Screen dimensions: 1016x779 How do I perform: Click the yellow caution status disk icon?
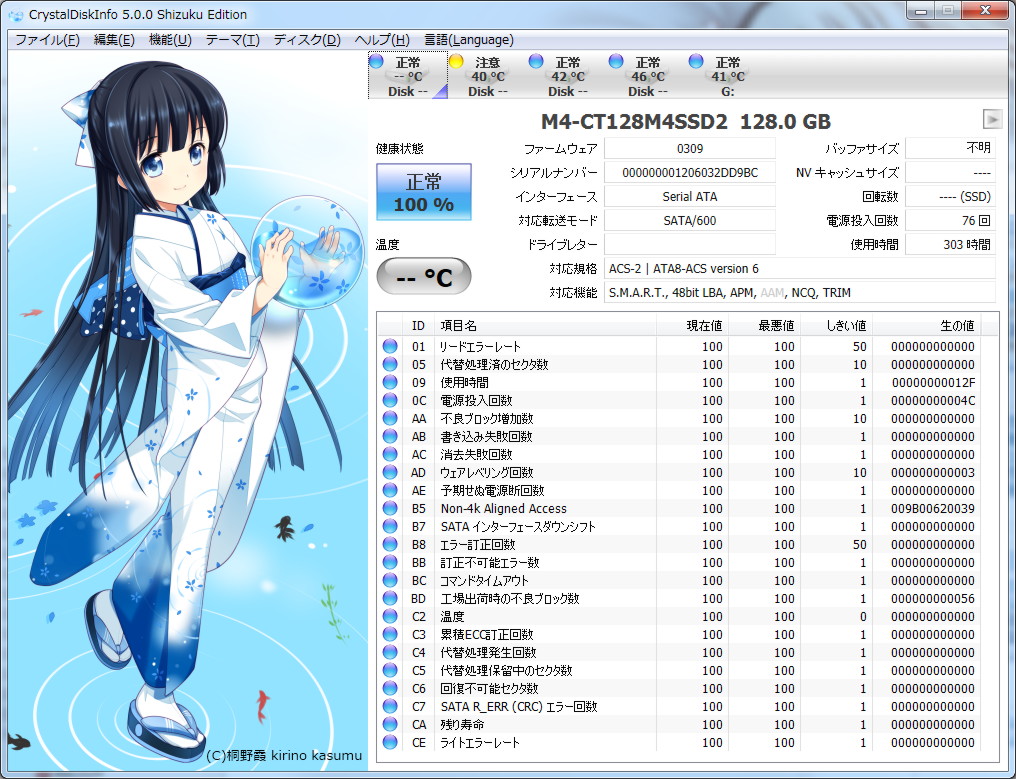(x=456, y=62)
